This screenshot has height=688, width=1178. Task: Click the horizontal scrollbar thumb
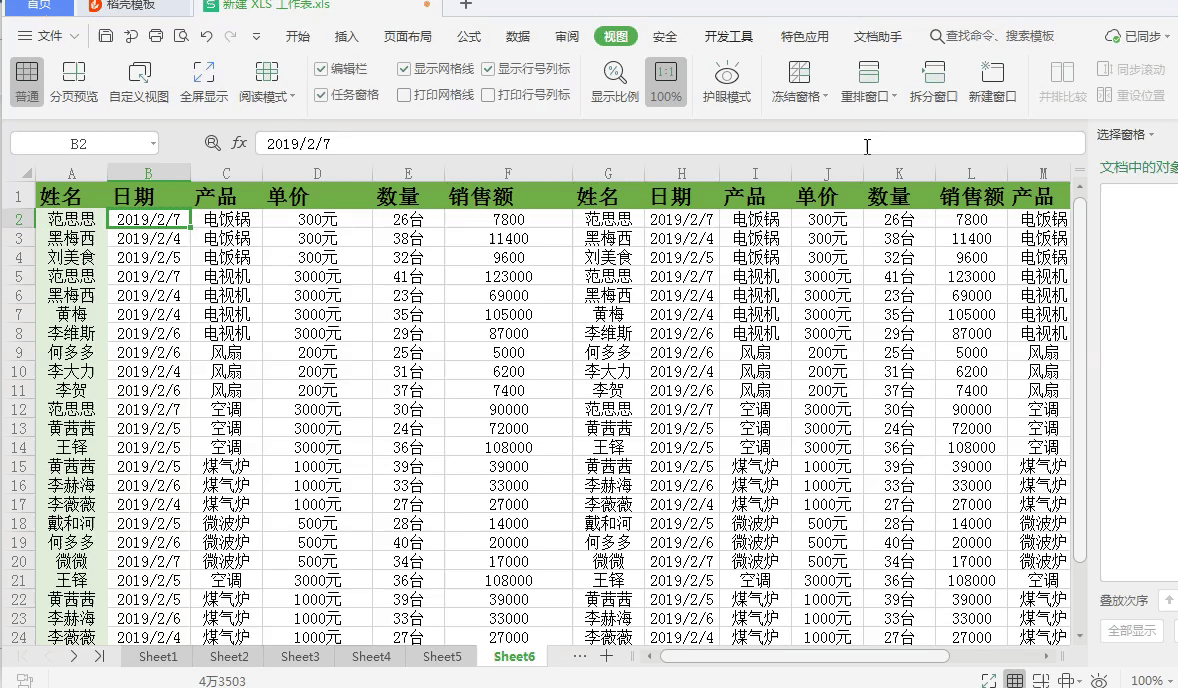(x=805, y=656)
